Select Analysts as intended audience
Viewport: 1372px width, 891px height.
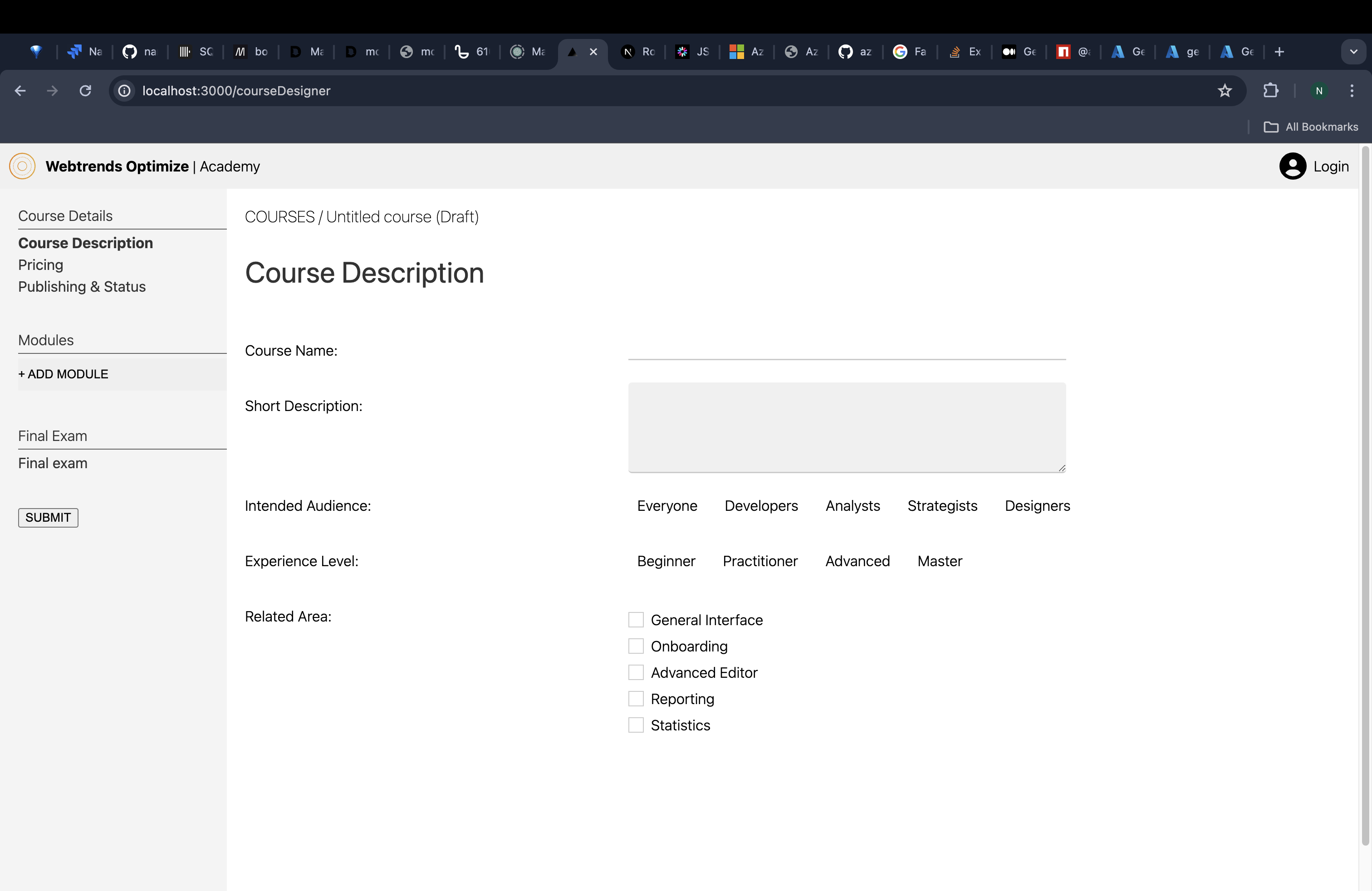(x=853, y=506)
